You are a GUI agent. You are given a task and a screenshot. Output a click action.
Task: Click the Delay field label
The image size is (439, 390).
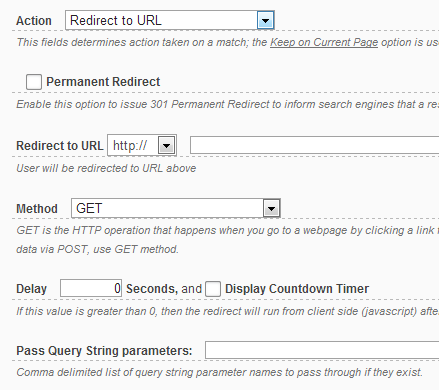(x=32, y=289)
